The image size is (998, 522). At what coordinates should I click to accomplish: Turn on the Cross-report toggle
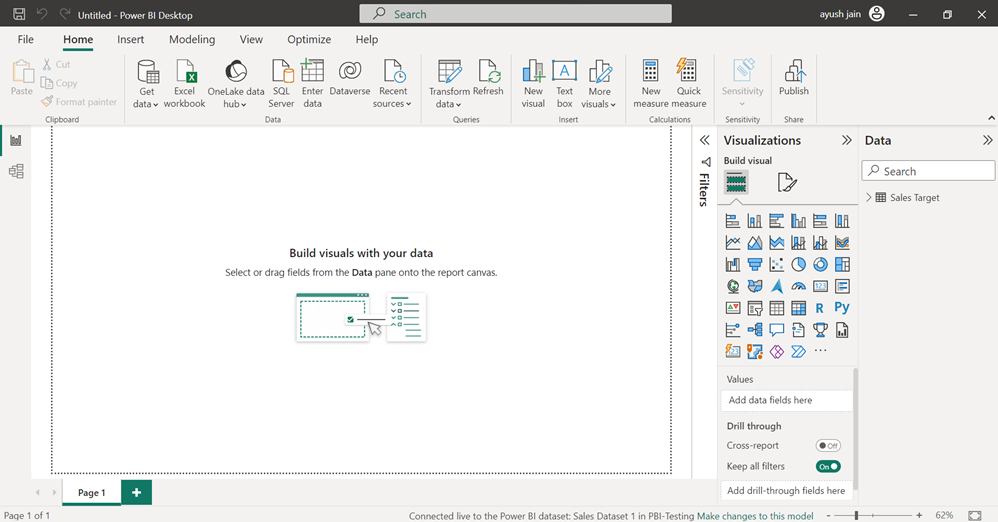click(828, 446)
